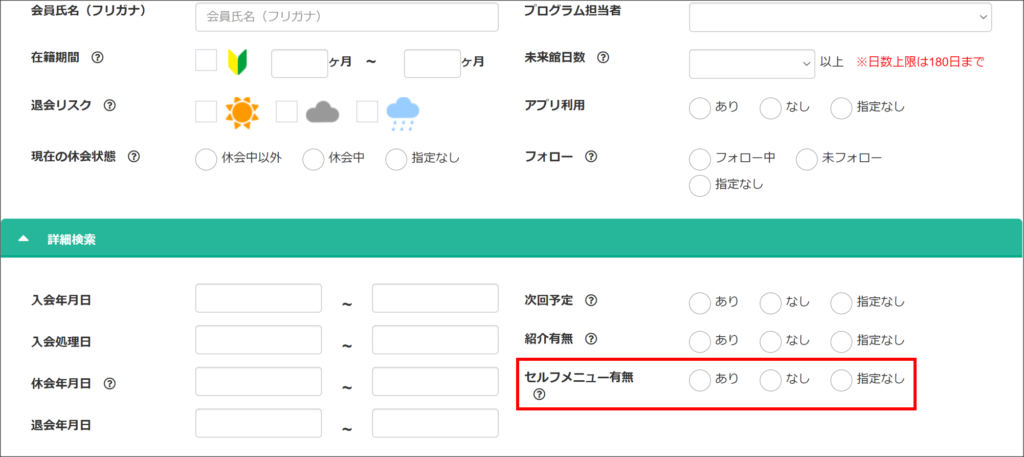
Task: Click help icon next to 在籍期間
Action: pyautogui.click(x=97, y=58)
